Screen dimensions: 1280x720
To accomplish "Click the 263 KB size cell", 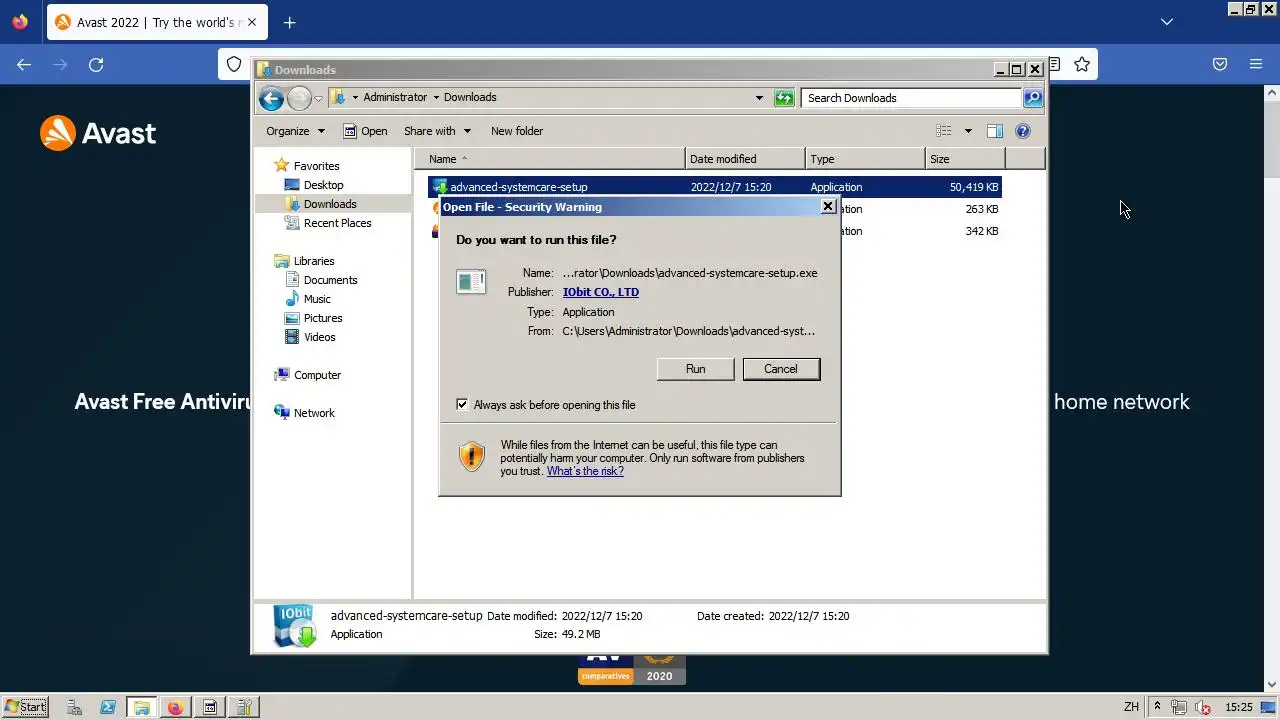I will 981,209.
